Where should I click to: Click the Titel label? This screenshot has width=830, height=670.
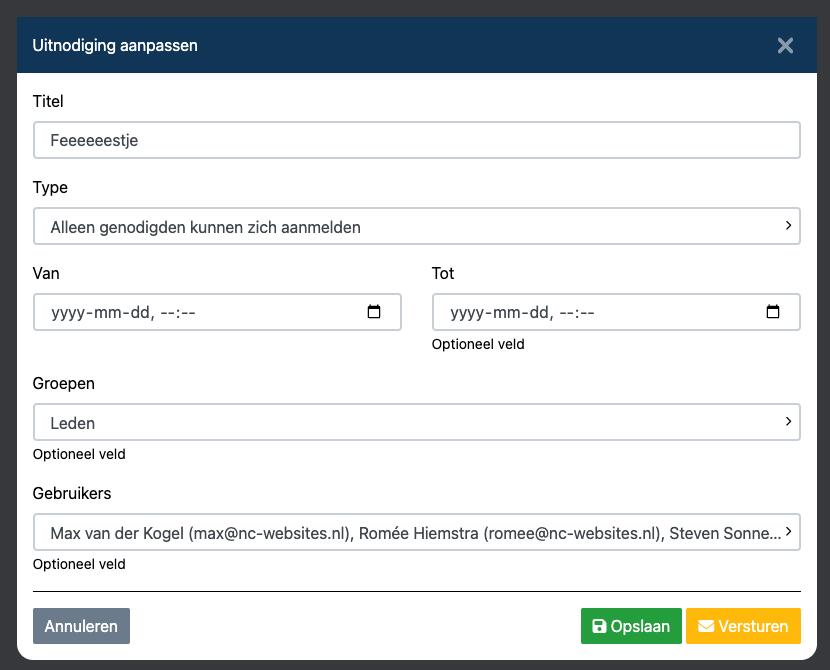point(48,101)
